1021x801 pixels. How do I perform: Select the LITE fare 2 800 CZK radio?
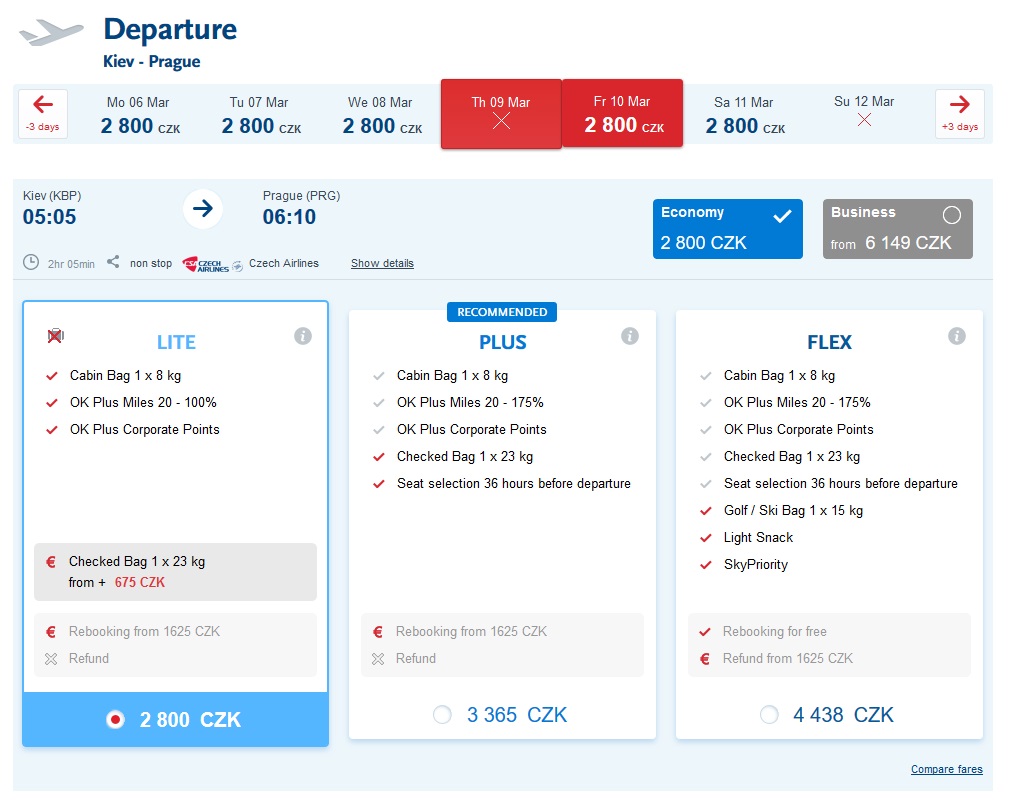click(x=115, y=720)
